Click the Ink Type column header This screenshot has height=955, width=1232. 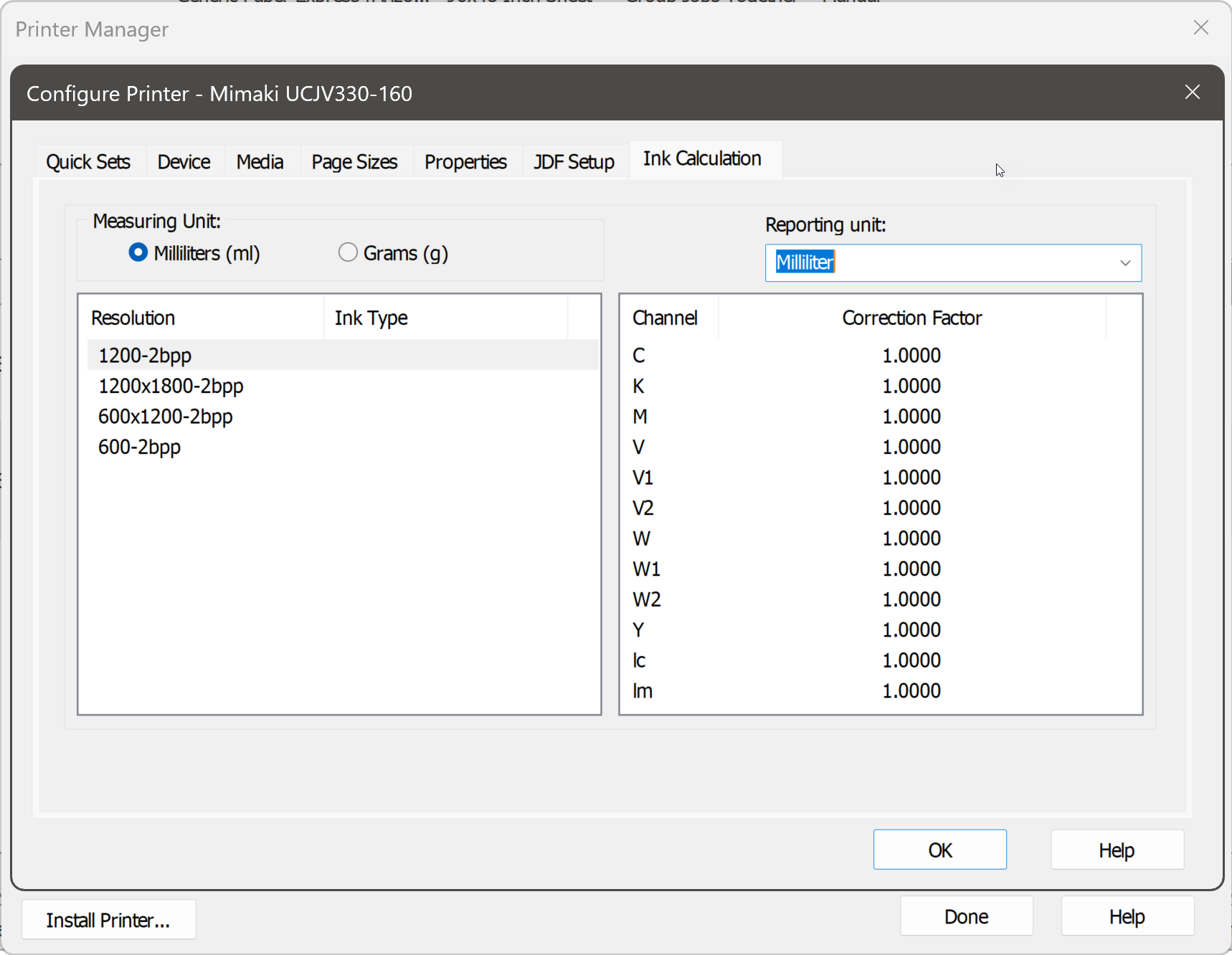point(445,318)
